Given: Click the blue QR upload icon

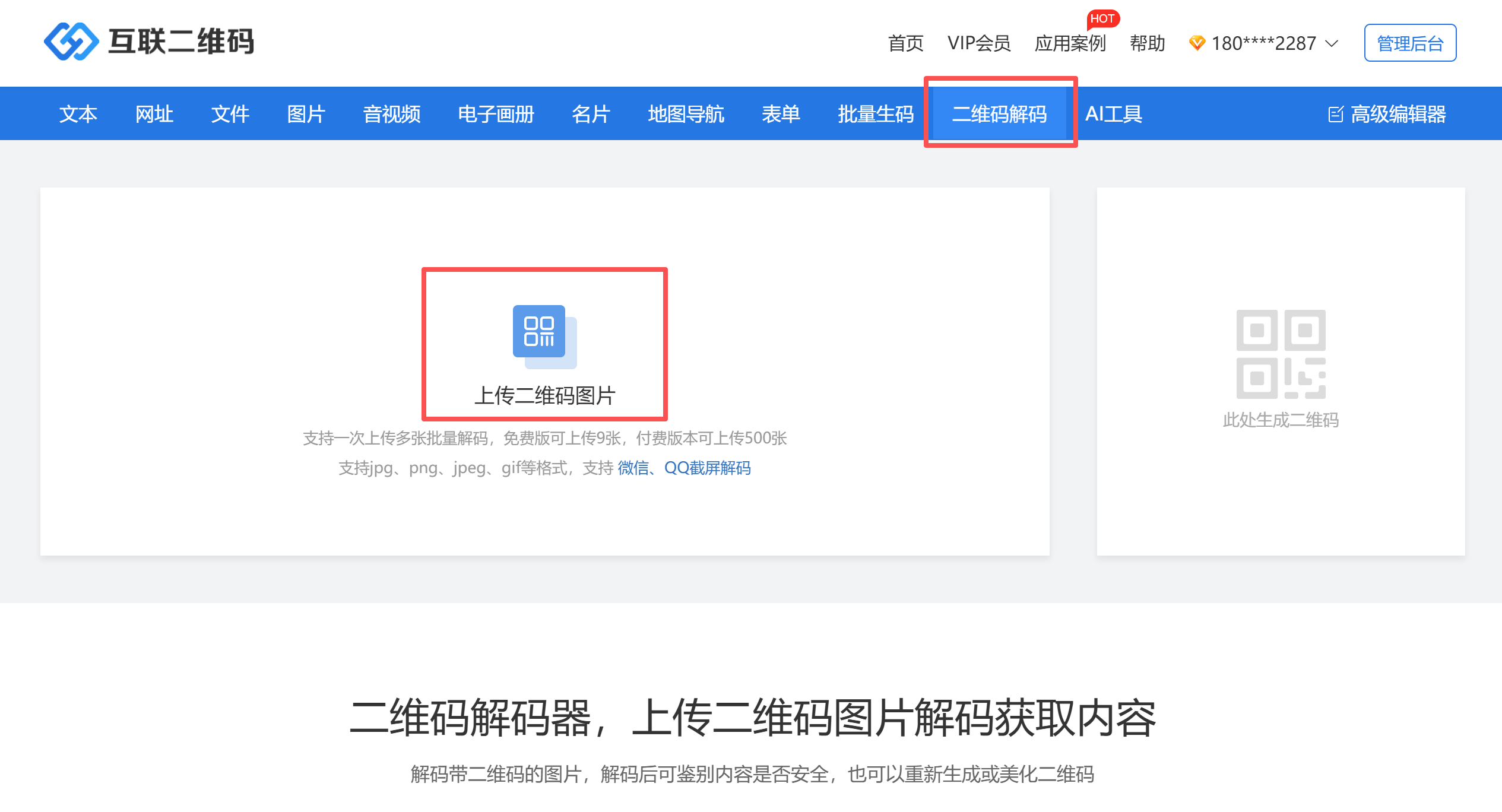Looking at the screenshot, I should (544, 335).
